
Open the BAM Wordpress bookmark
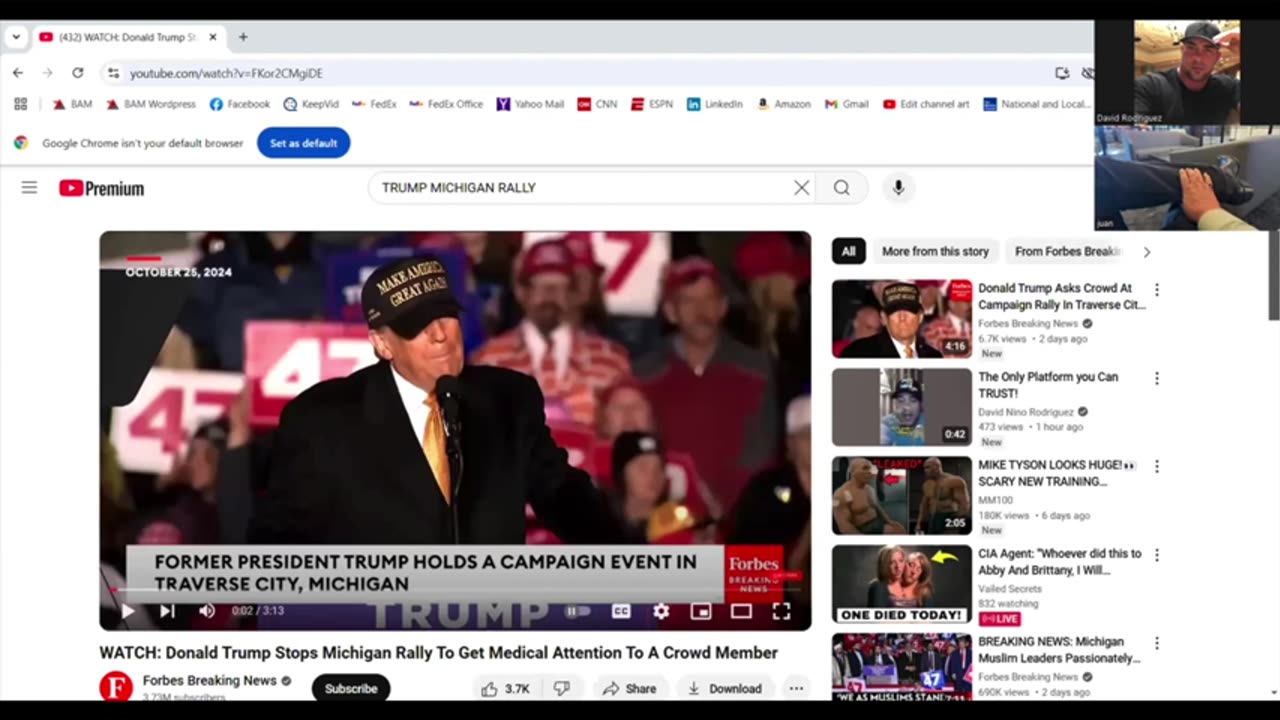coord(151,104)
